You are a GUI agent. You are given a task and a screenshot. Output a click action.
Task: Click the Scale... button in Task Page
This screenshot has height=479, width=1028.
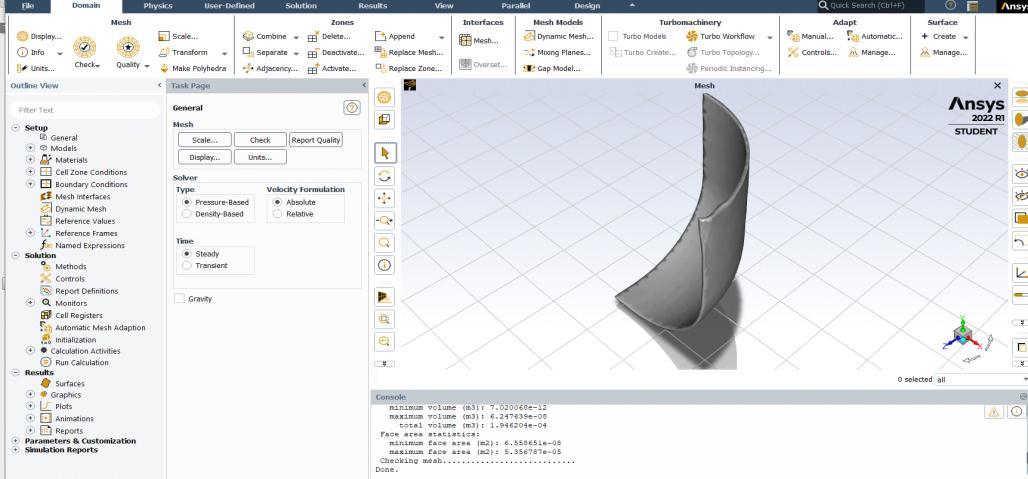click(205, 140)
